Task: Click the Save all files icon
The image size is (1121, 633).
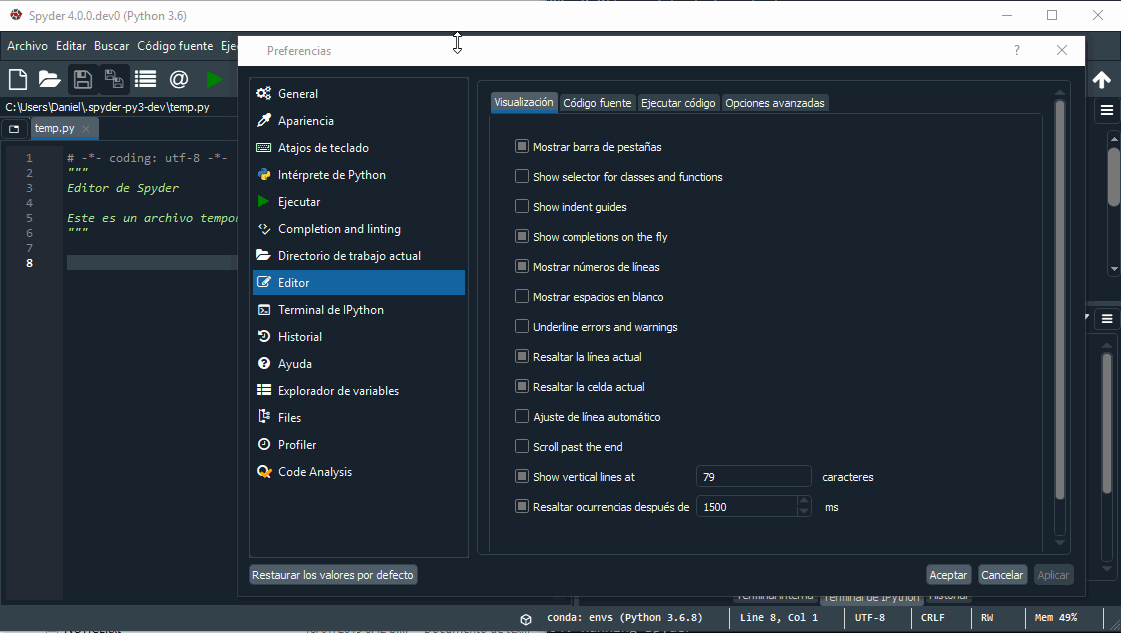Action: [114, 79]
